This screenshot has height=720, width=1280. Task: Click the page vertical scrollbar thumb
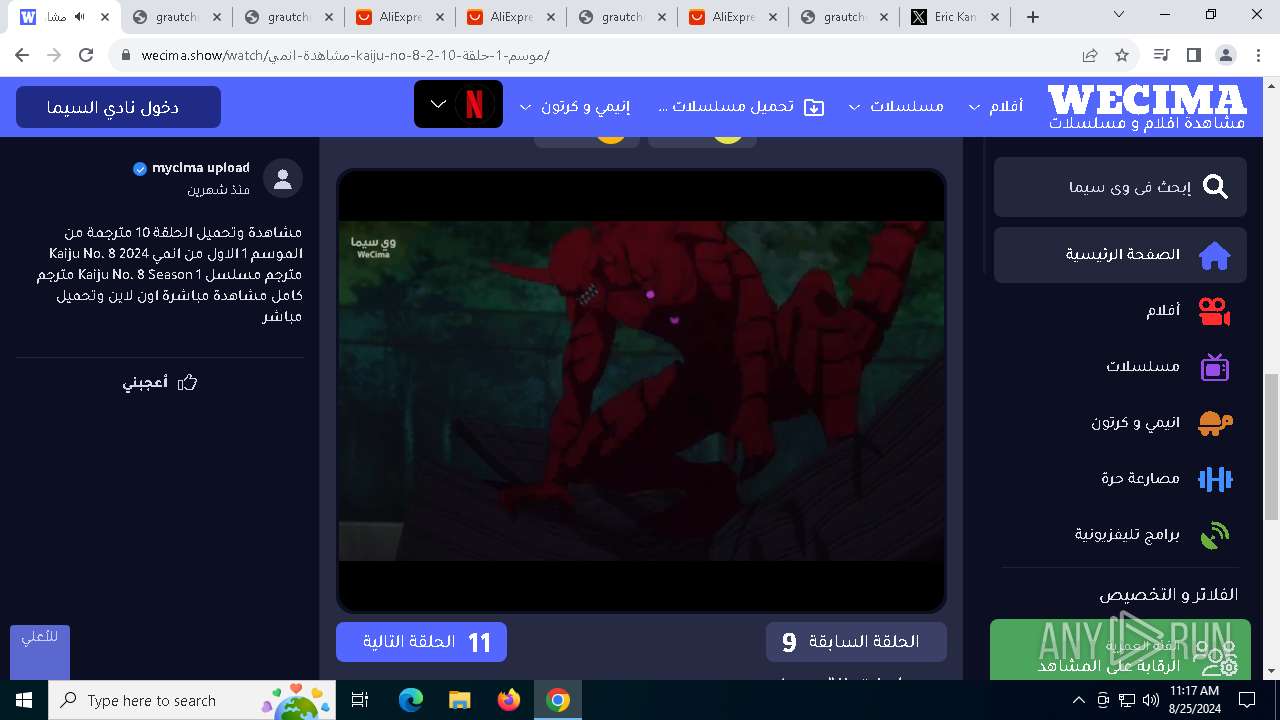coord(1272,447)
